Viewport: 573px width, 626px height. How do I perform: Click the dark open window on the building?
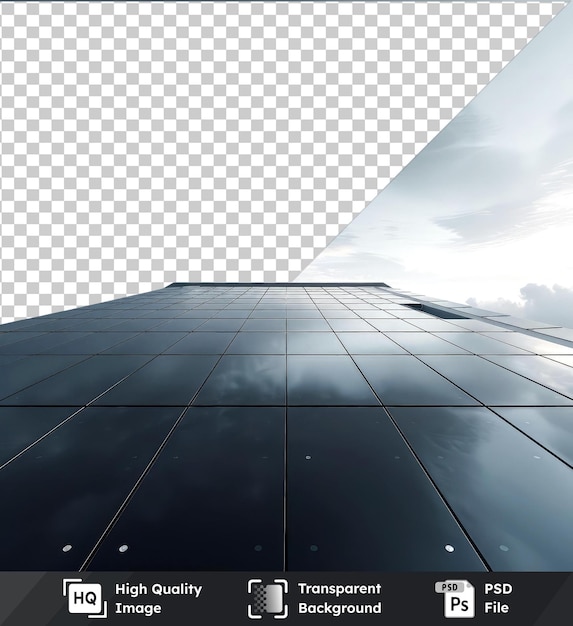tap(435, 311)
